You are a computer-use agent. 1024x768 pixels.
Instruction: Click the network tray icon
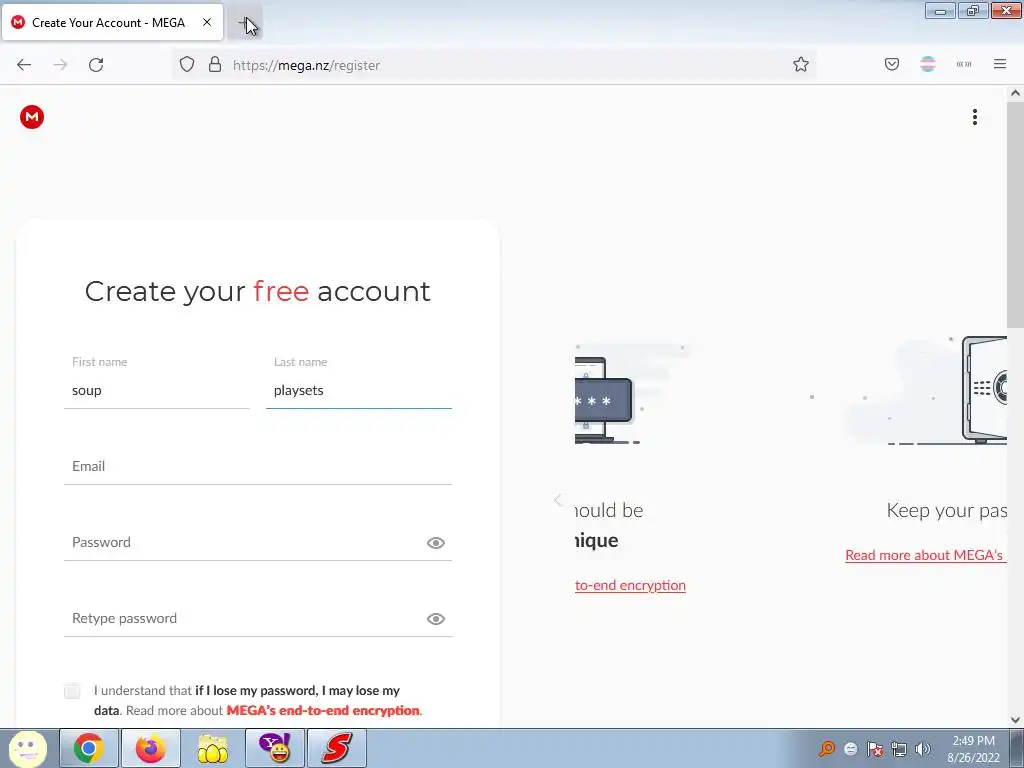coord(899,749)
